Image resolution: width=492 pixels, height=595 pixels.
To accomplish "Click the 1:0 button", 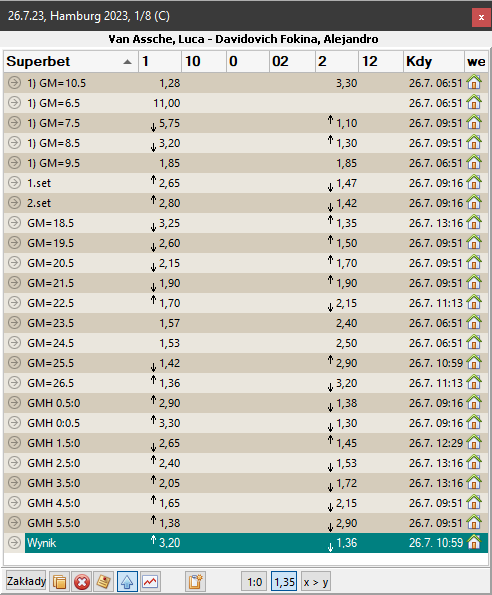I will (254, 582).
